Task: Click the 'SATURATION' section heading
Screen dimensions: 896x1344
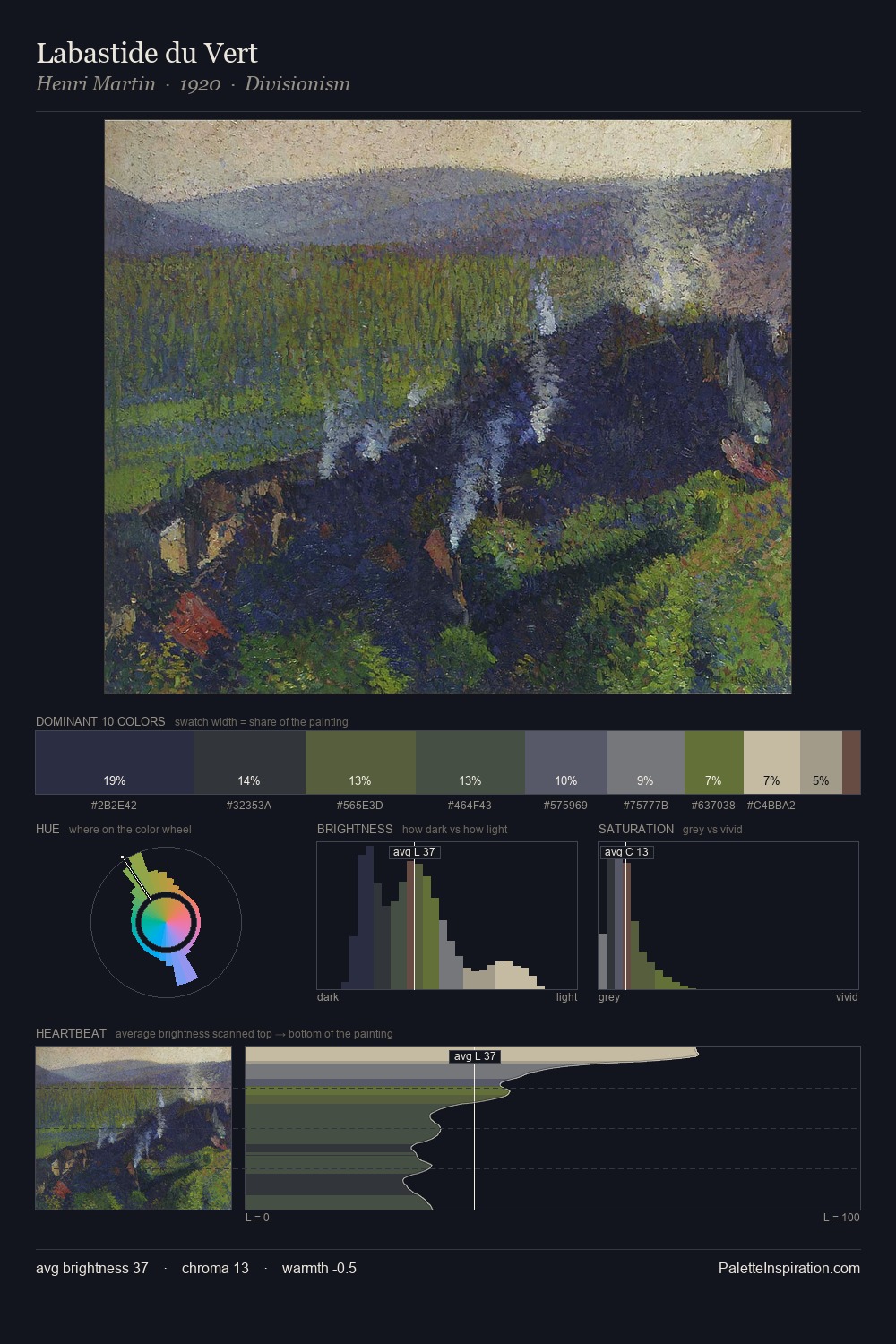Action: point(636,829)
